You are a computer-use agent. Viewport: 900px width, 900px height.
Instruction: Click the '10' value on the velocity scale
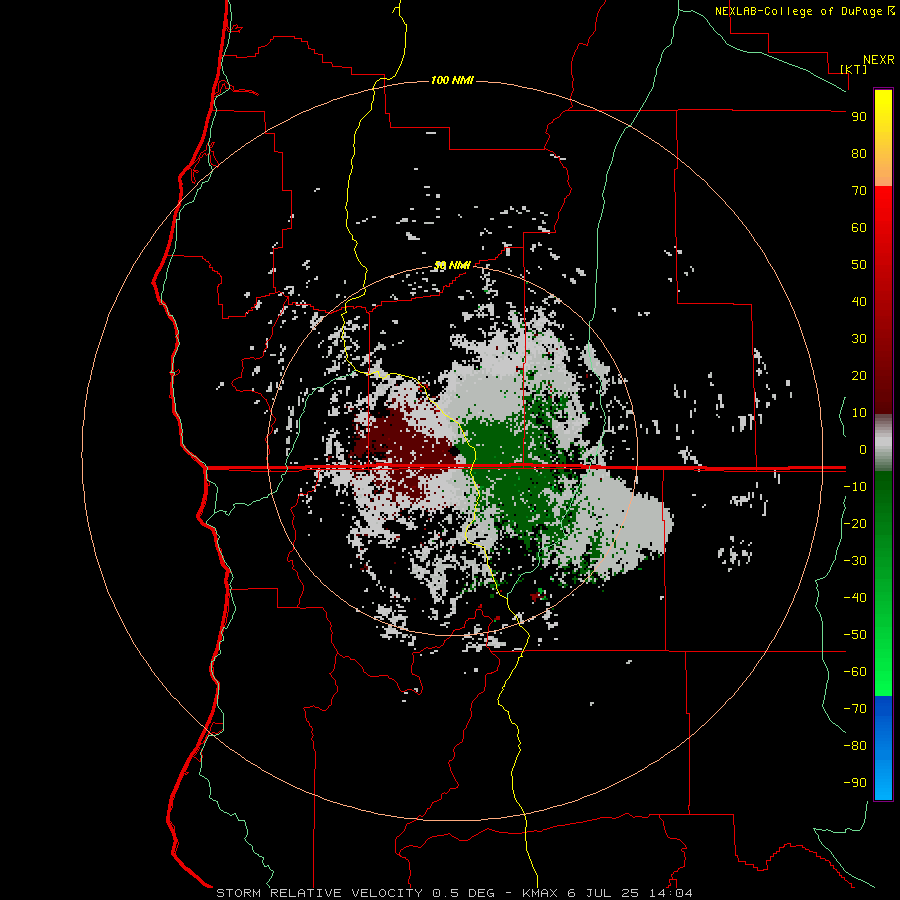coord(859,413)
